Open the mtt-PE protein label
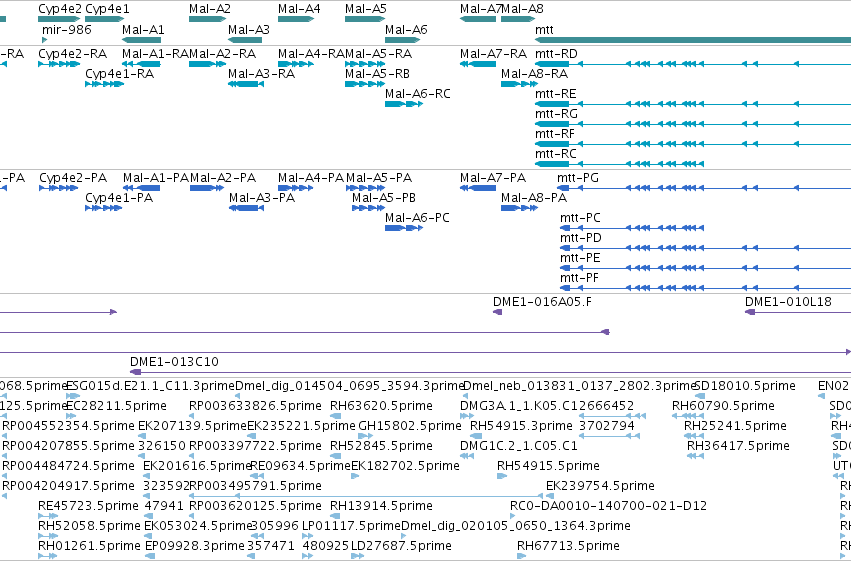Image resolution: width=851 pixels, height=561 pixels. coord(580,258)
